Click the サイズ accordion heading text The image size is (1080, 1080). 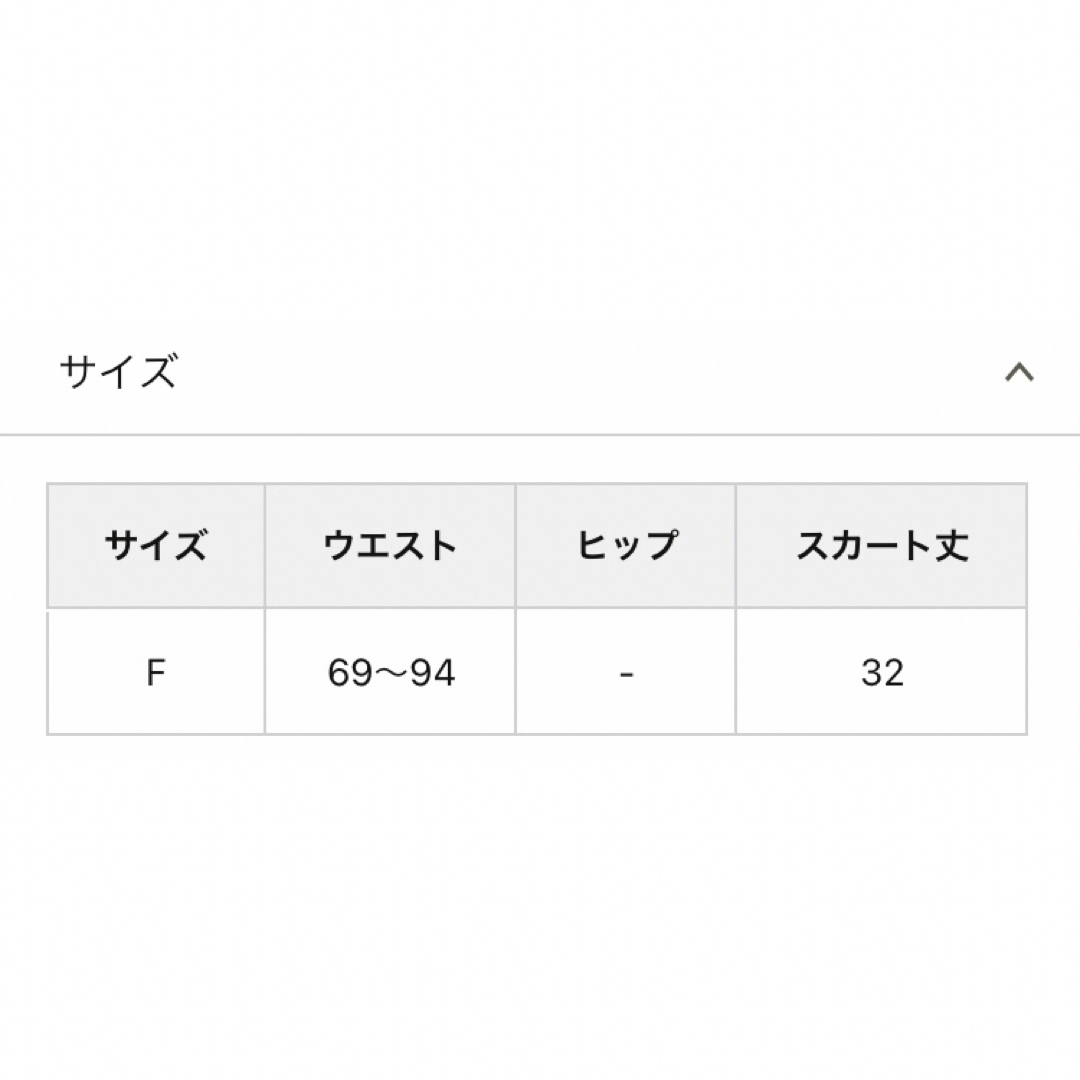click(118, 371)
